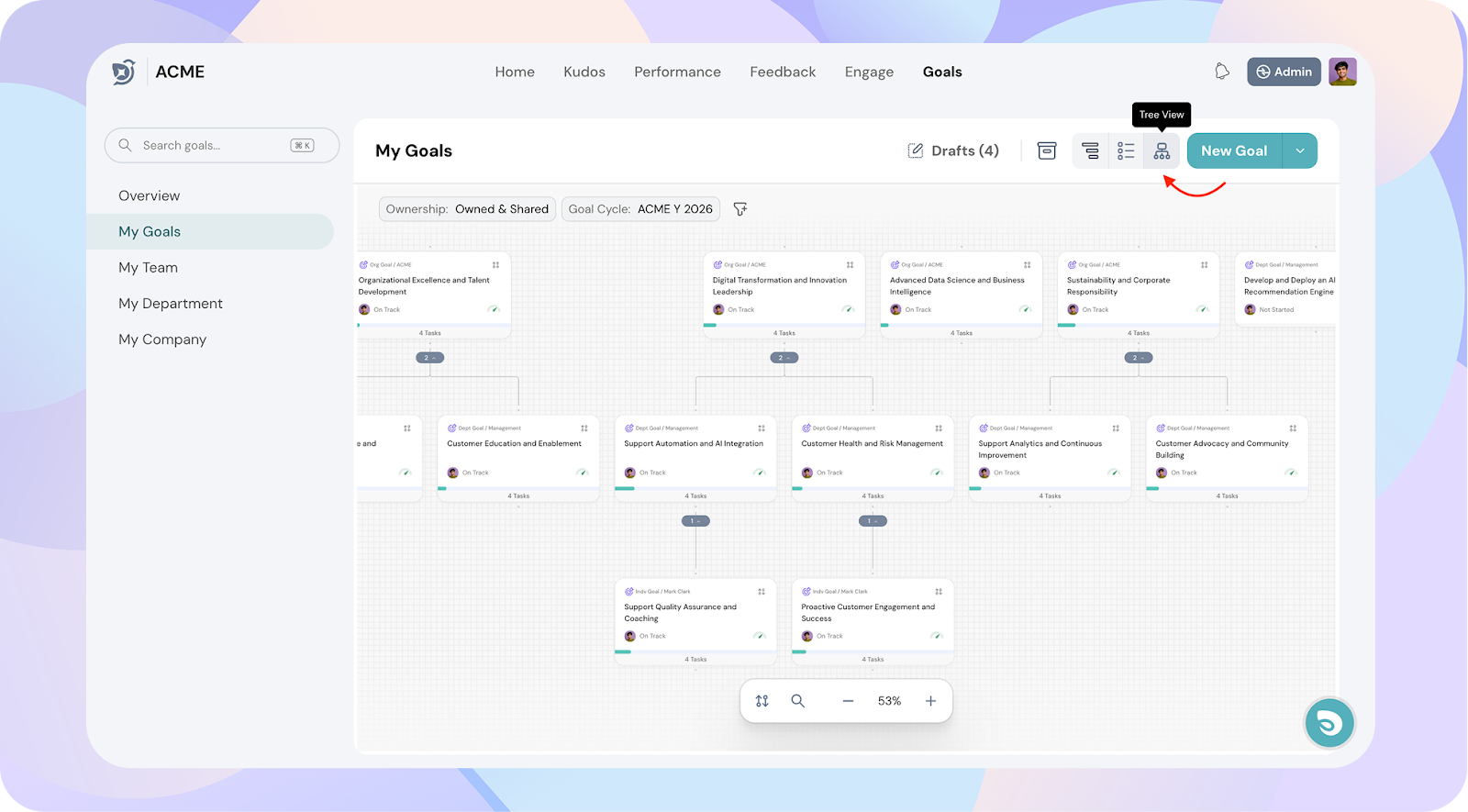Image resolution: width=1468 pixels, height=812 pixels.
Task: Click progress bar on Support Automation card
Action: [x=695, y=488]
